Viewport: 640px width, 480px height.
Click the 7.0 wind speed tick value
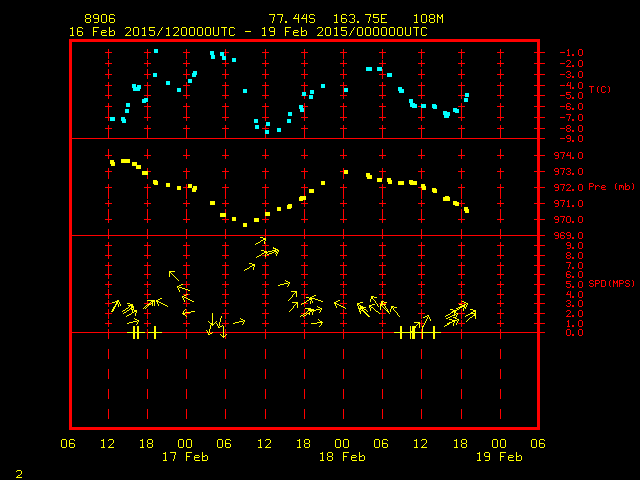[574, 266]
